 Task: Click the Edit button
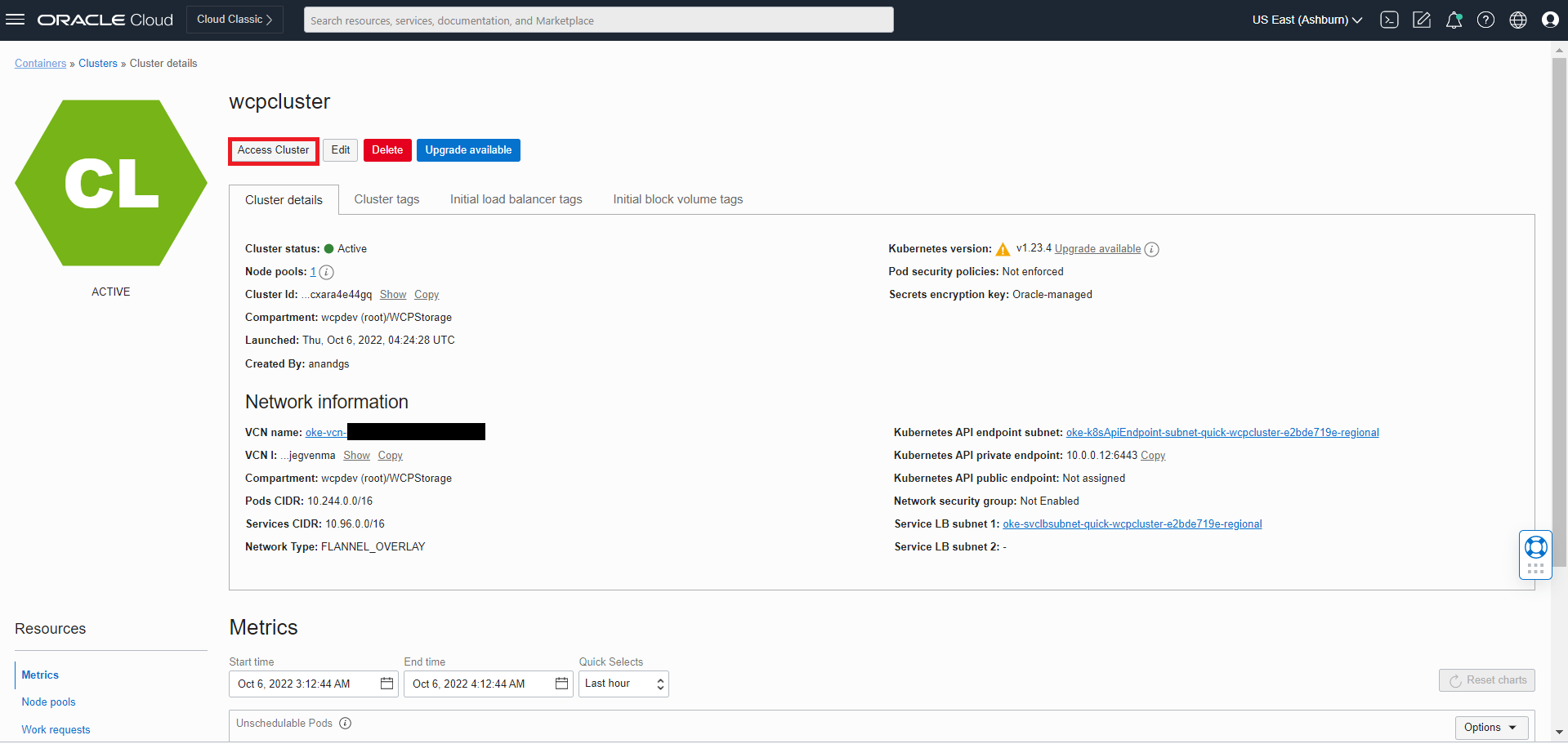341,150
